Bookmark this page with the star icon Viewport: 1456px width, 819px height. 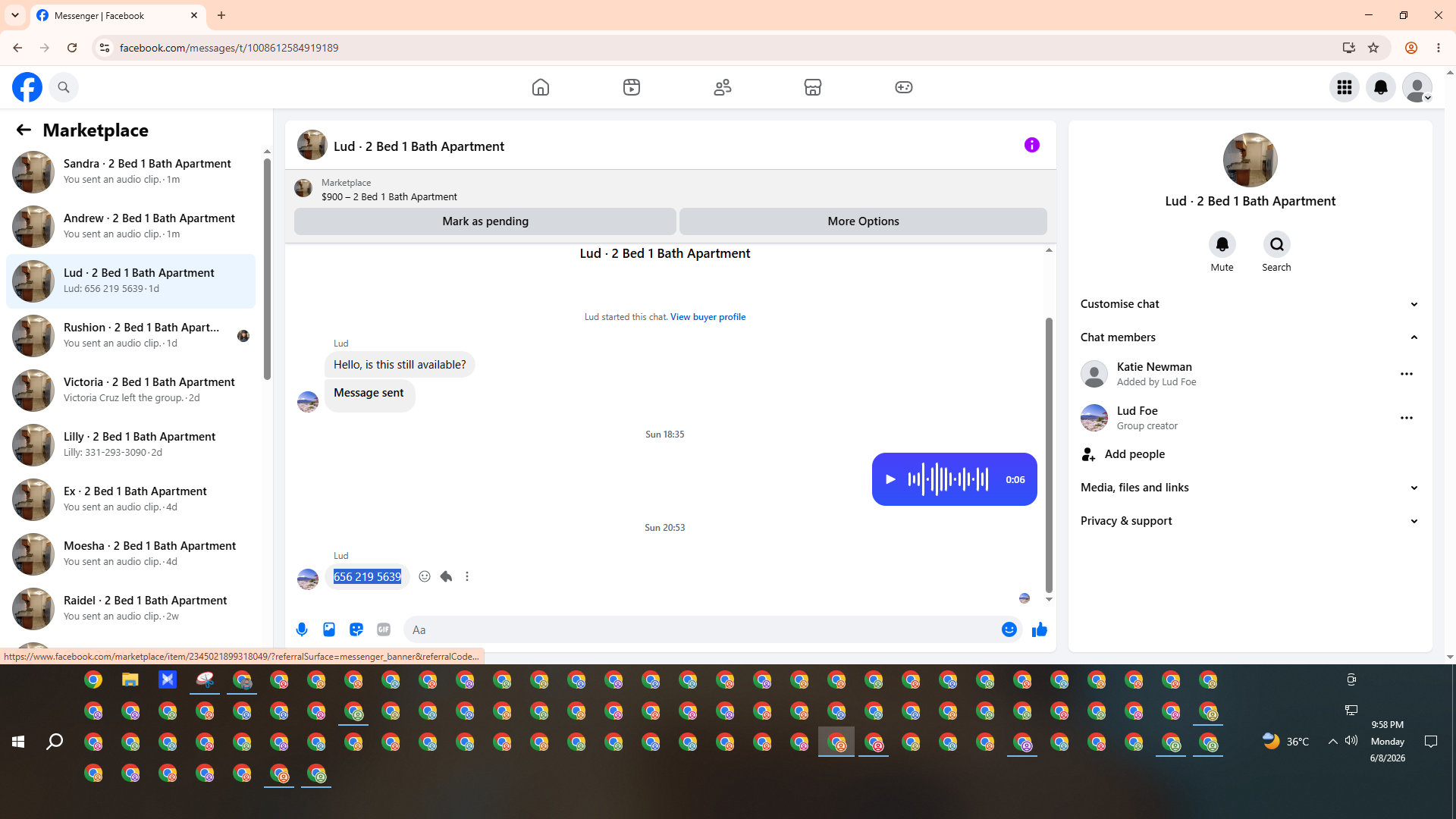tap(1373, 48)
